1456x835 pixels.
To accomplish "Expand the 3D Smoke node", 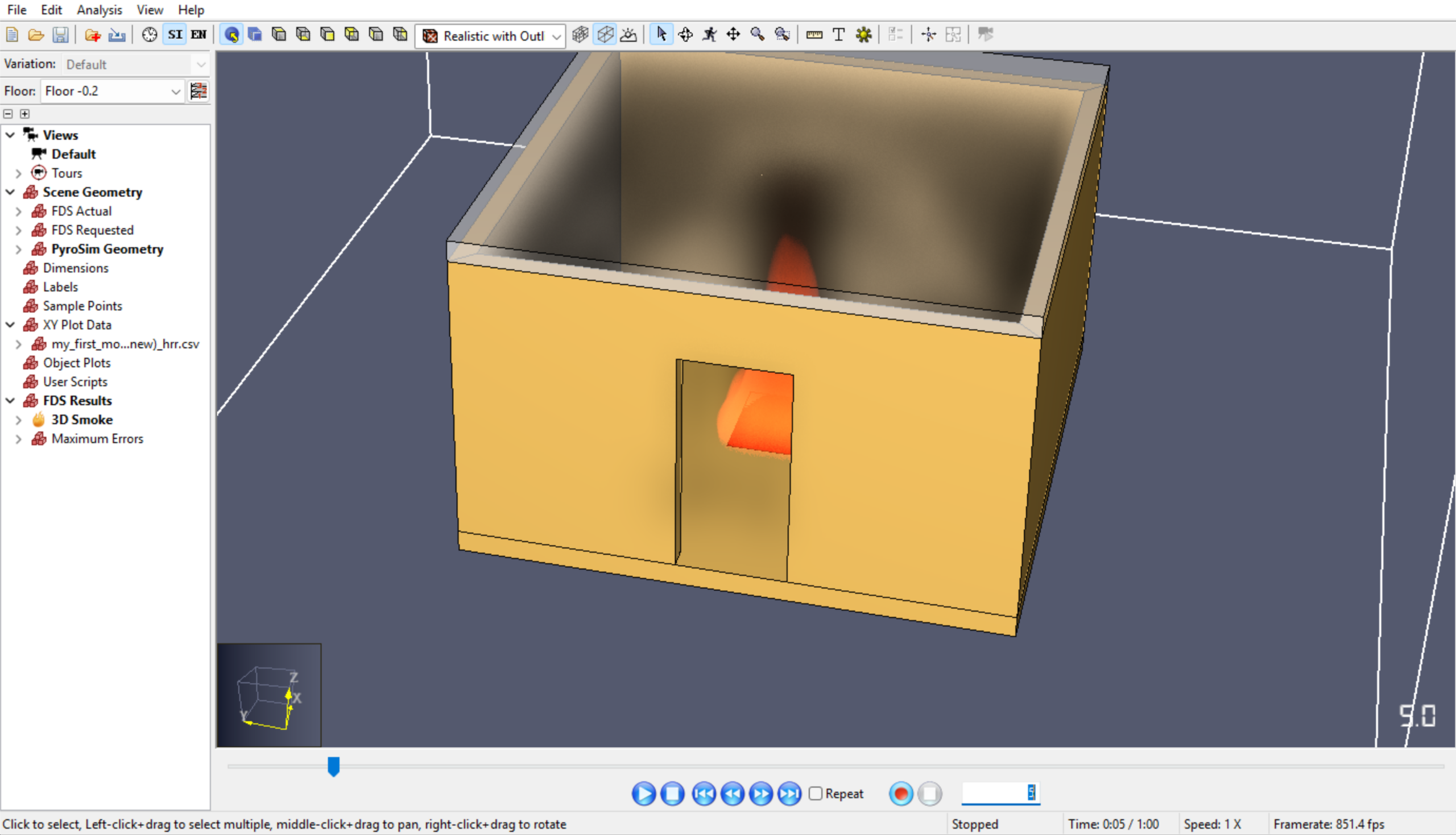I will click(x=18, y=421).
